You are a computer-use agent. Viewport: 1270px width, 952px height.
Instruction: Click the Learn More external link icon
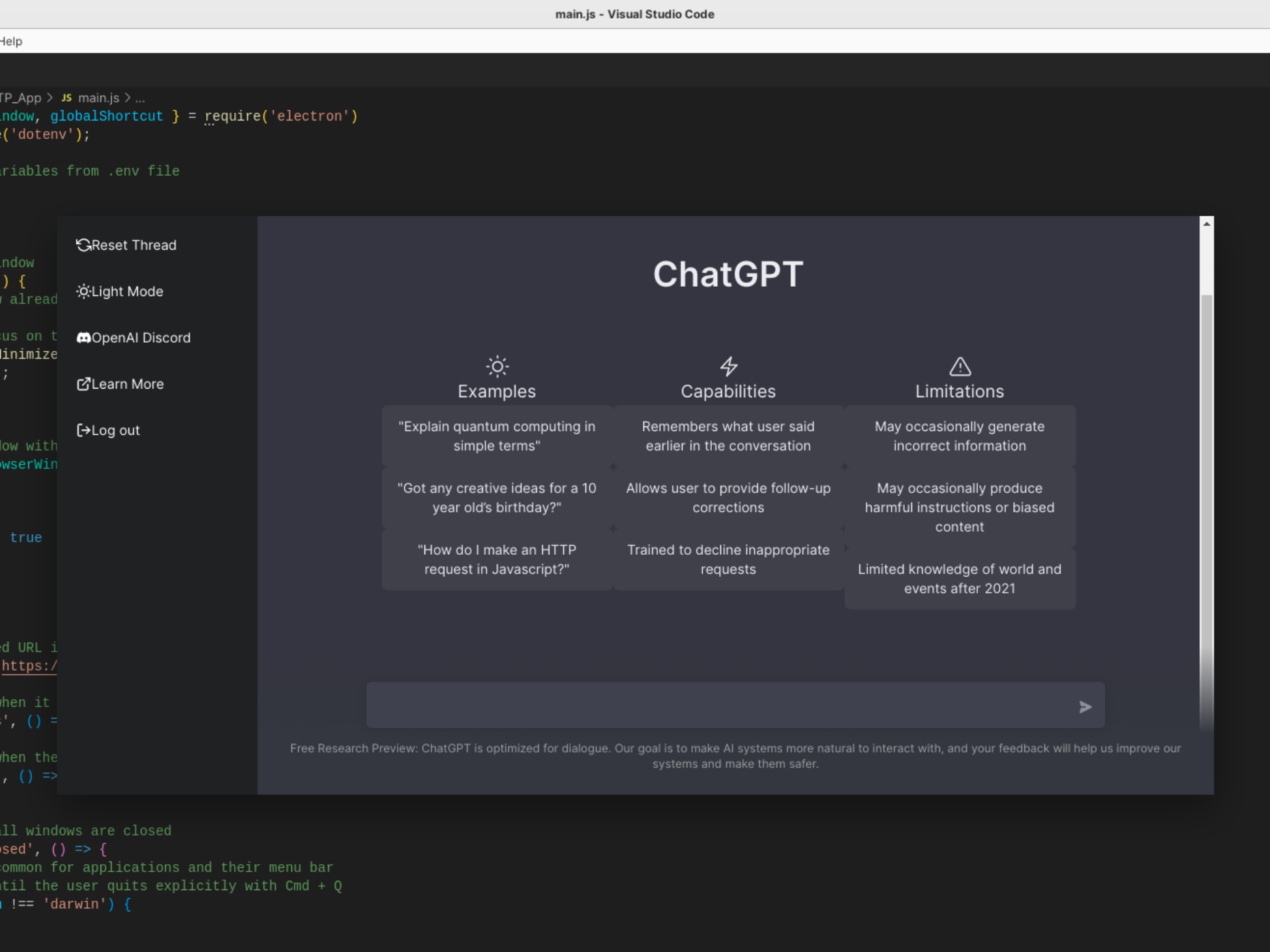click(x=83, y=384)
